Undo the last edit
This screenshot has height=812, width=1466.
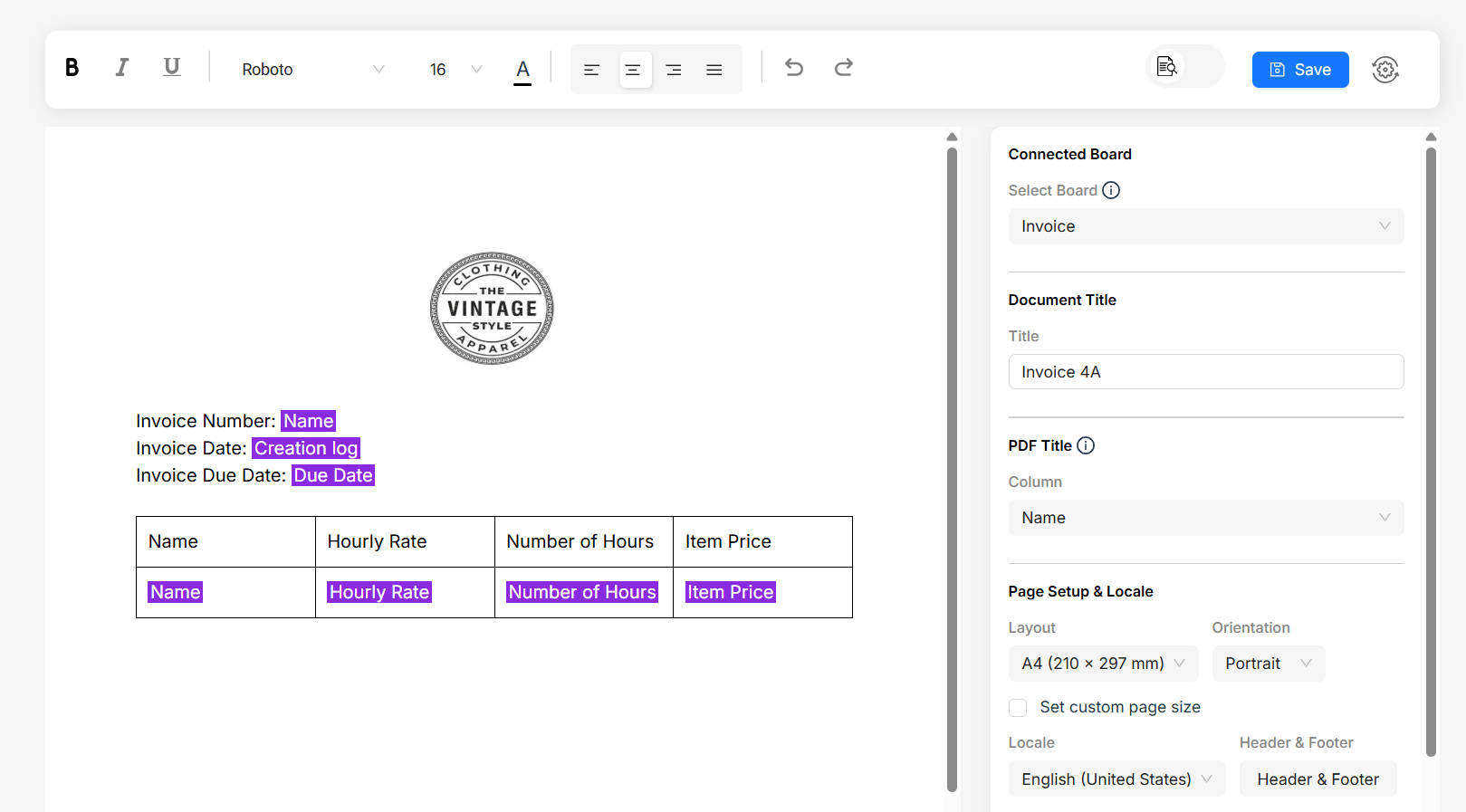(x=794, y=68)
